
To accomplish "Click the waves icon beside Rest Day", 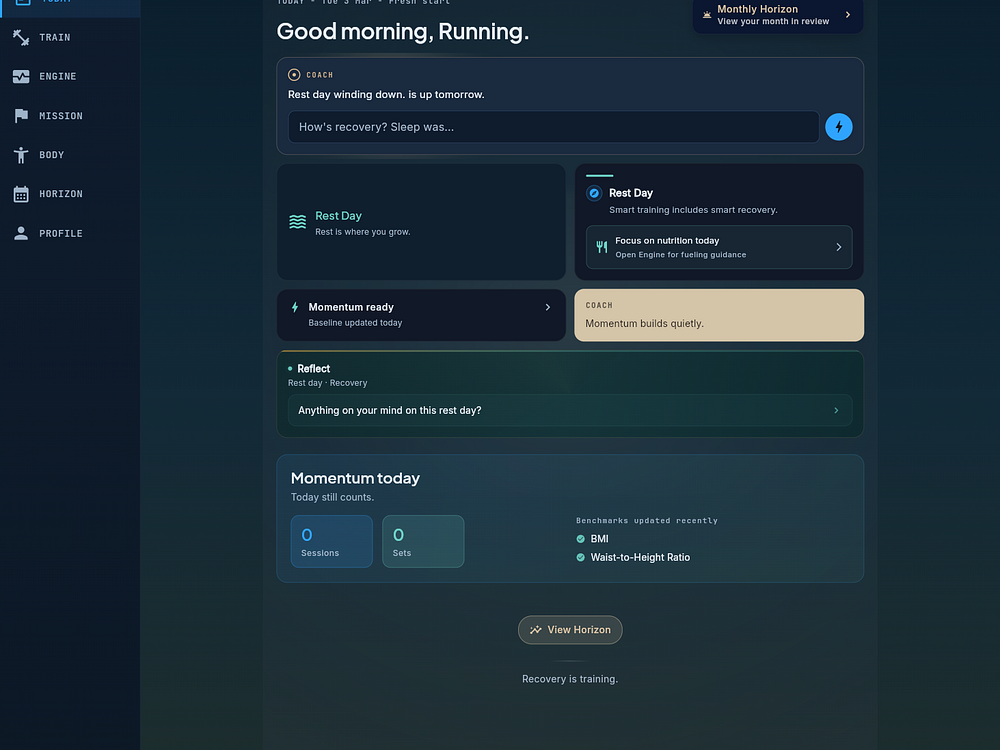I will [297, 222].
